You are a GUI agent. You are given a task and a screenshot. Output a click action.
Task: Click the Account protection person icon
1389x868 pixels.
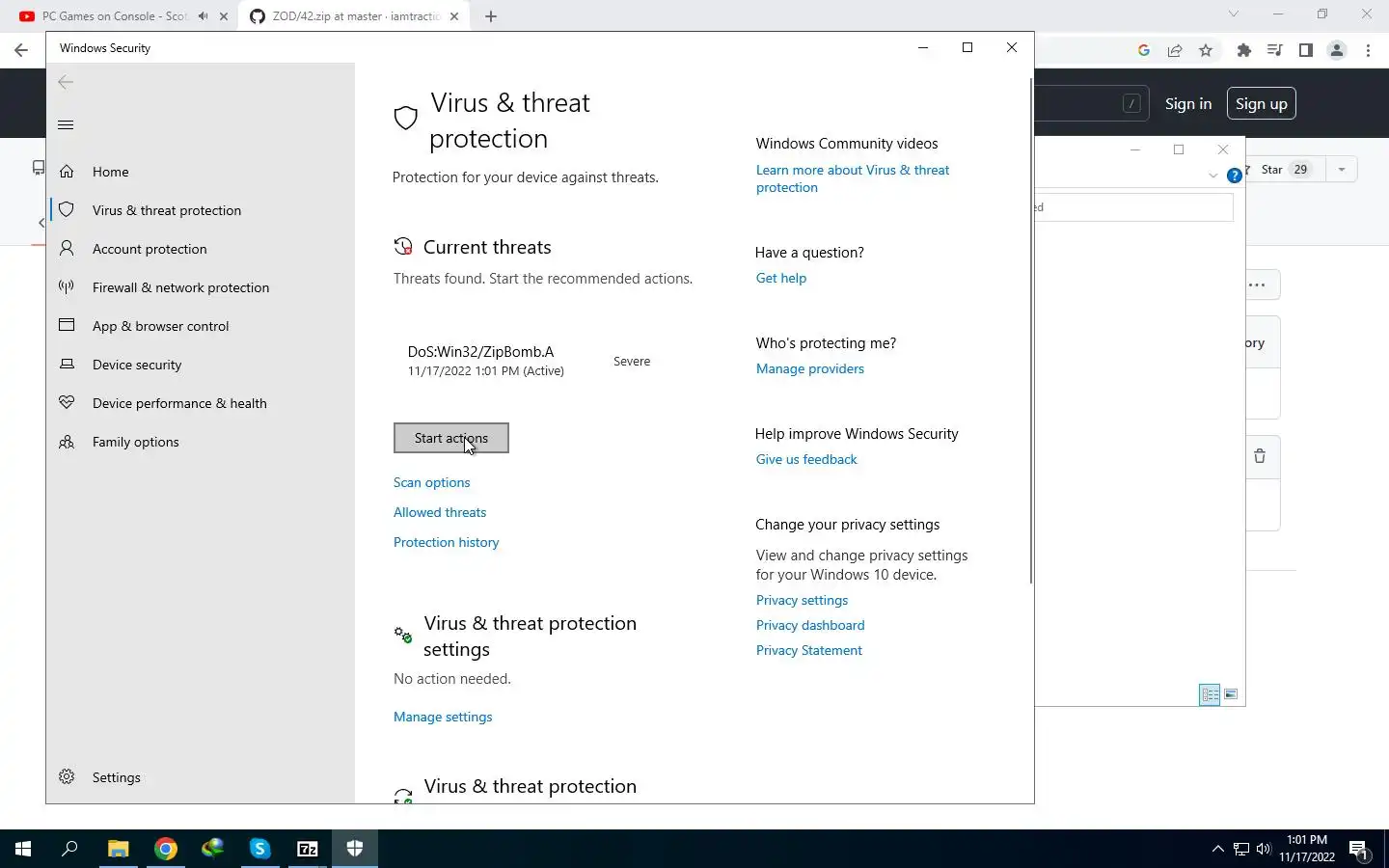tap(67, 248)
